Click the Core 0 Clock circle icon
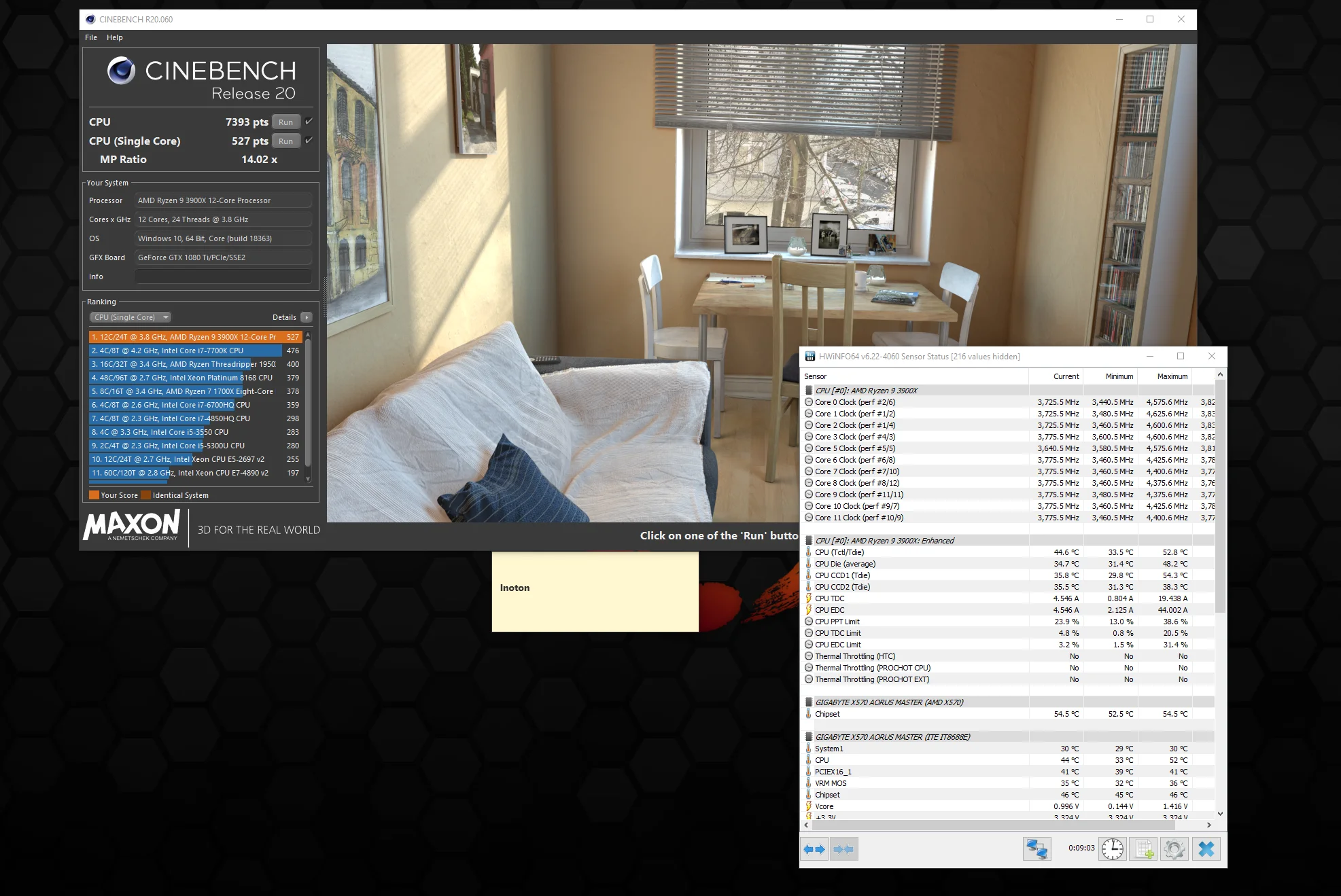 coord(809,402)
